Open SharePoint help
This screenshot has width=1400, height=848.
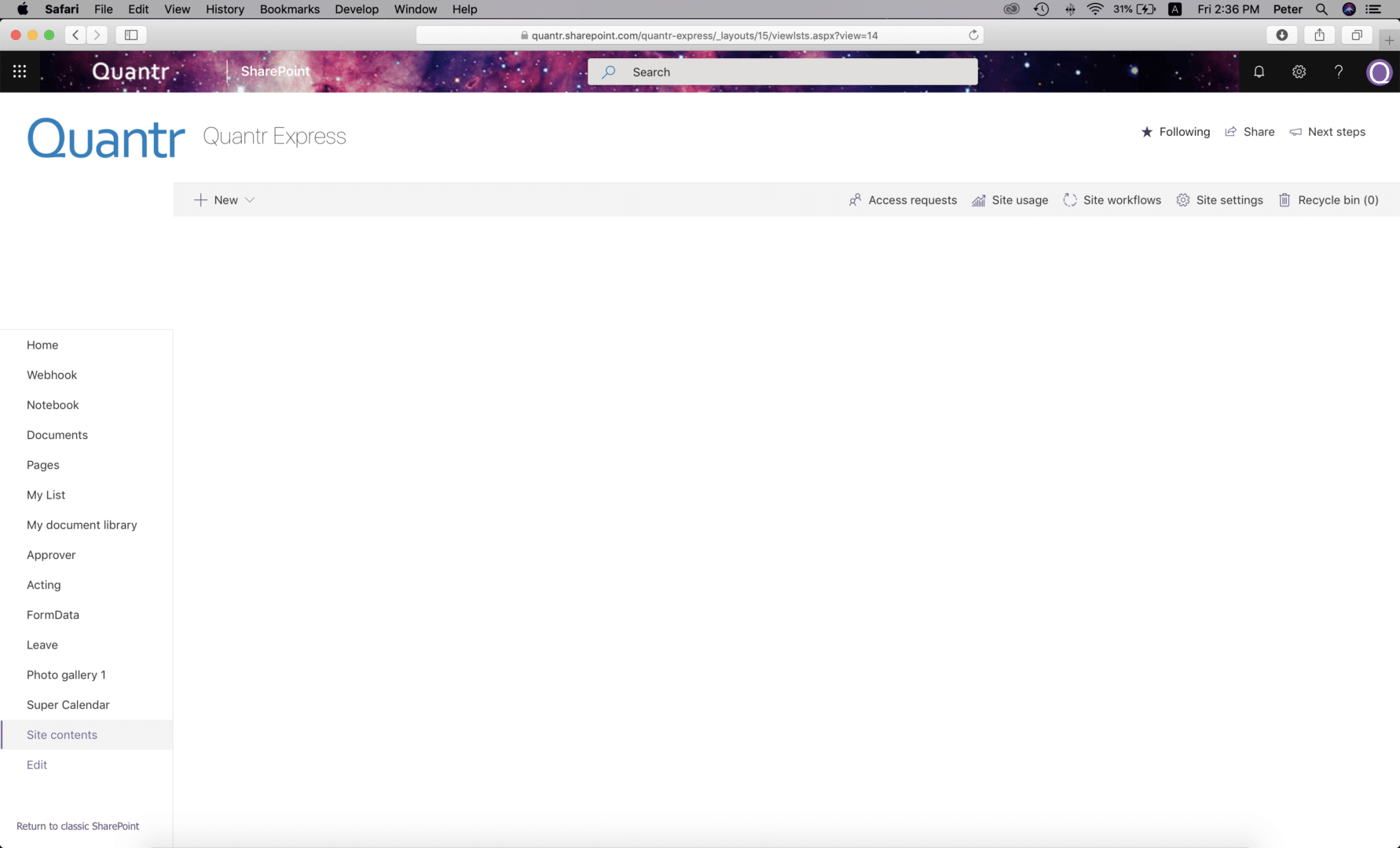[x=1339, y=71]
